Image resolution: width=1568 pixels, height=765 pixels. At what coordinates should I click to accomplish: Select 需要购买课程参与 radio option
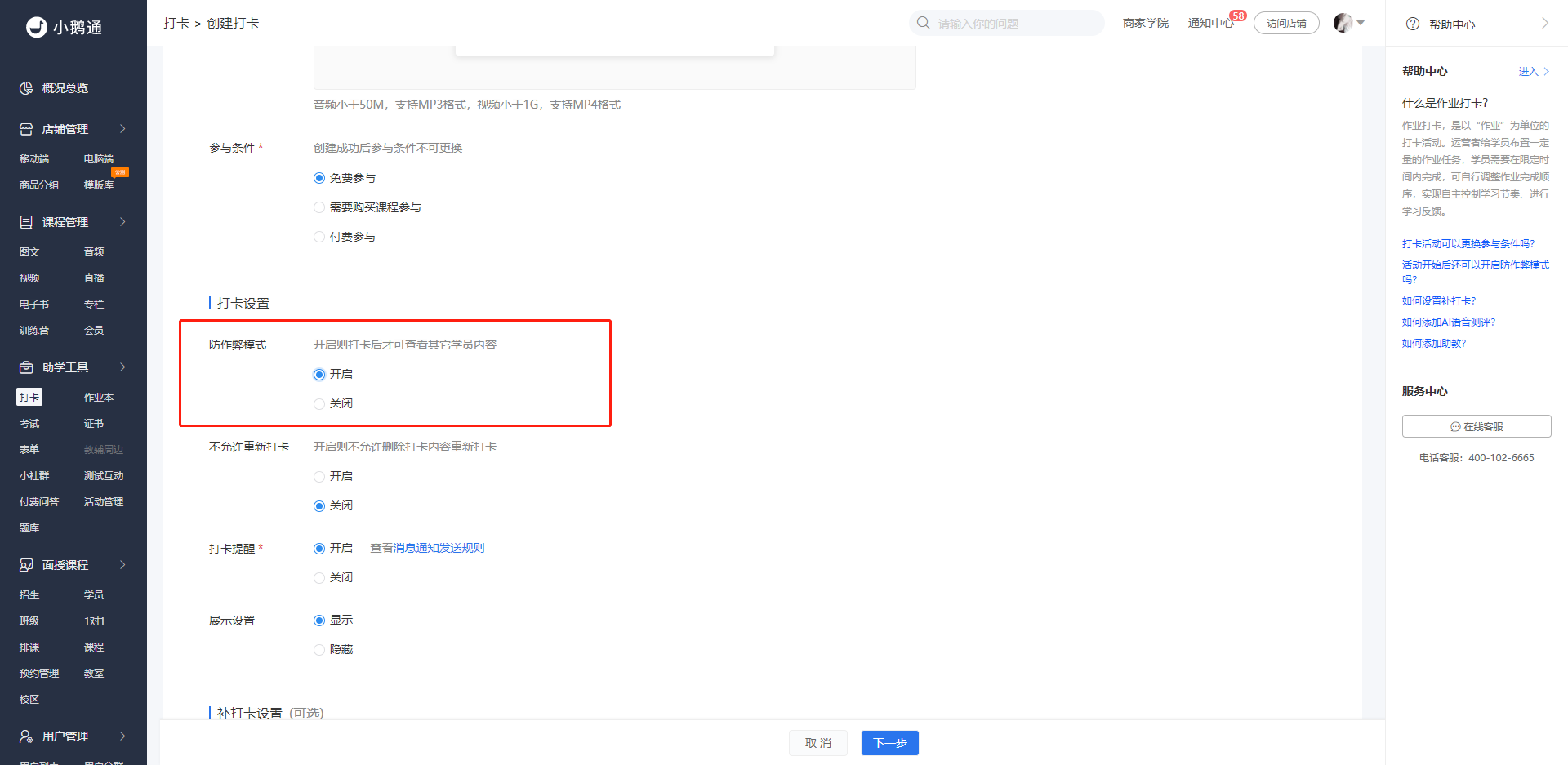tap(319, 207)
